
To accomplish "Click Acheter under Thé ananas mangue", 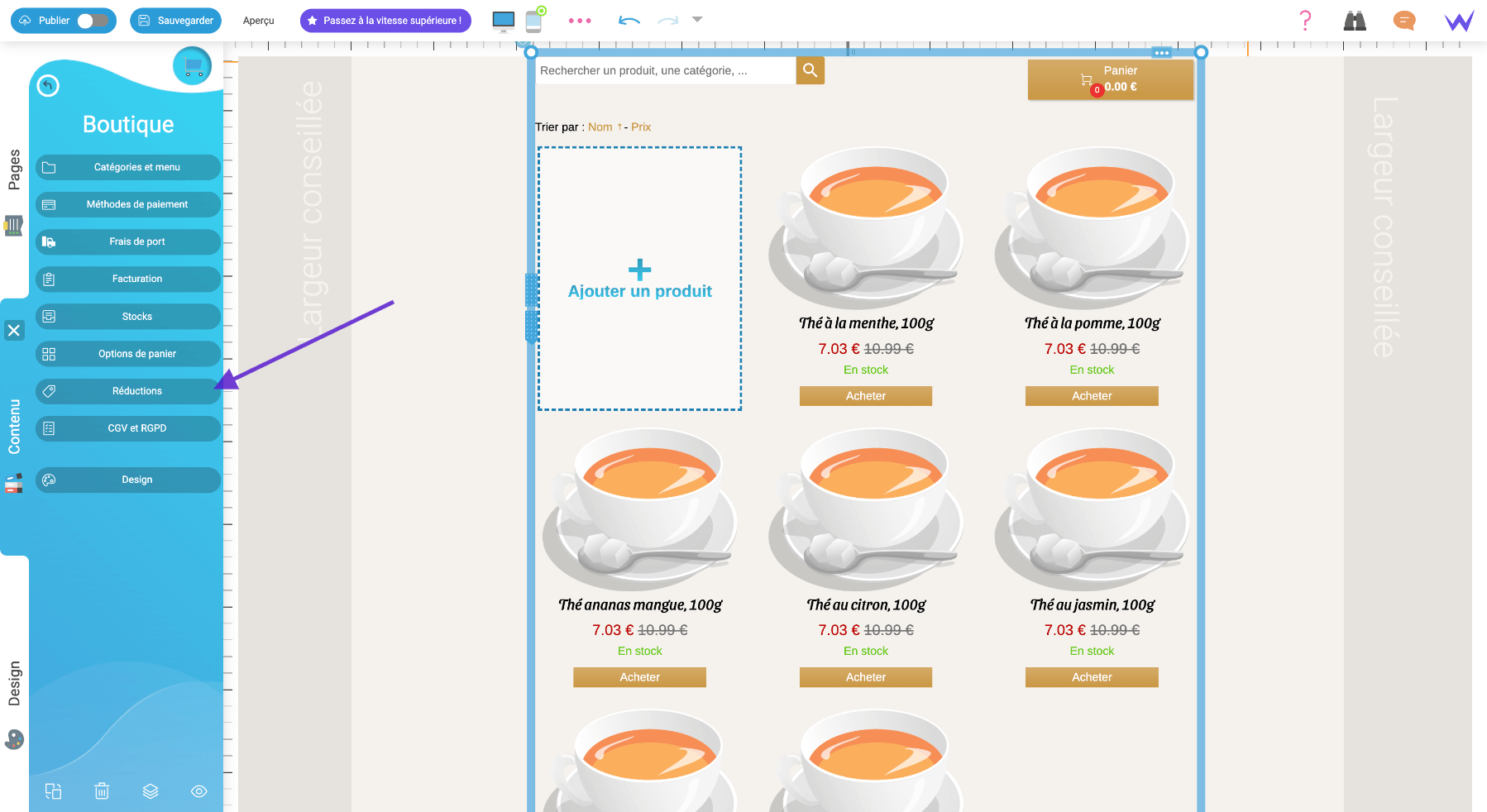I will click(639, 677).
